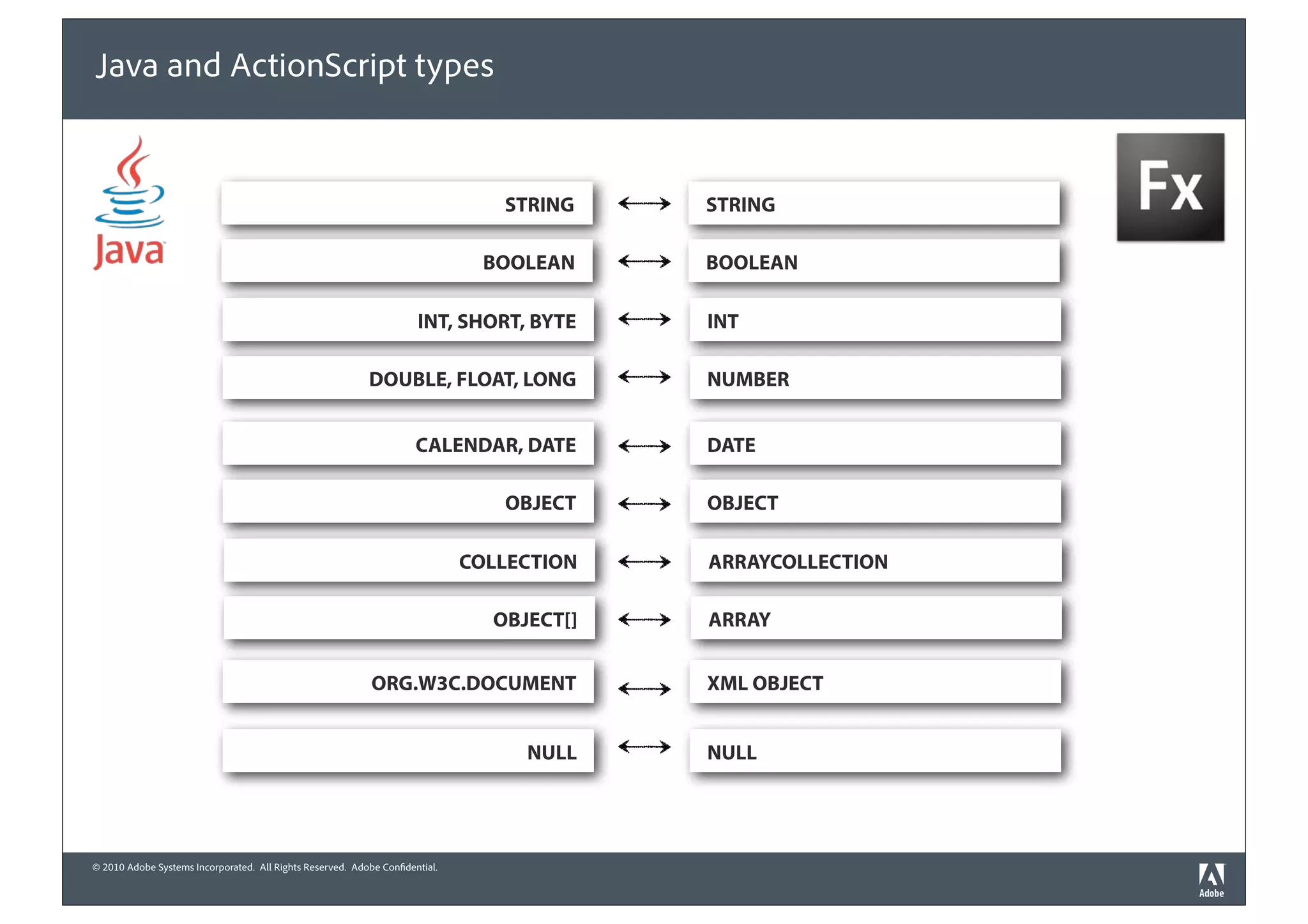The height and width of the screenshot is (924, 1308).
Task: Click the arrow between the STRING boxes
Action: coord(644,204)
